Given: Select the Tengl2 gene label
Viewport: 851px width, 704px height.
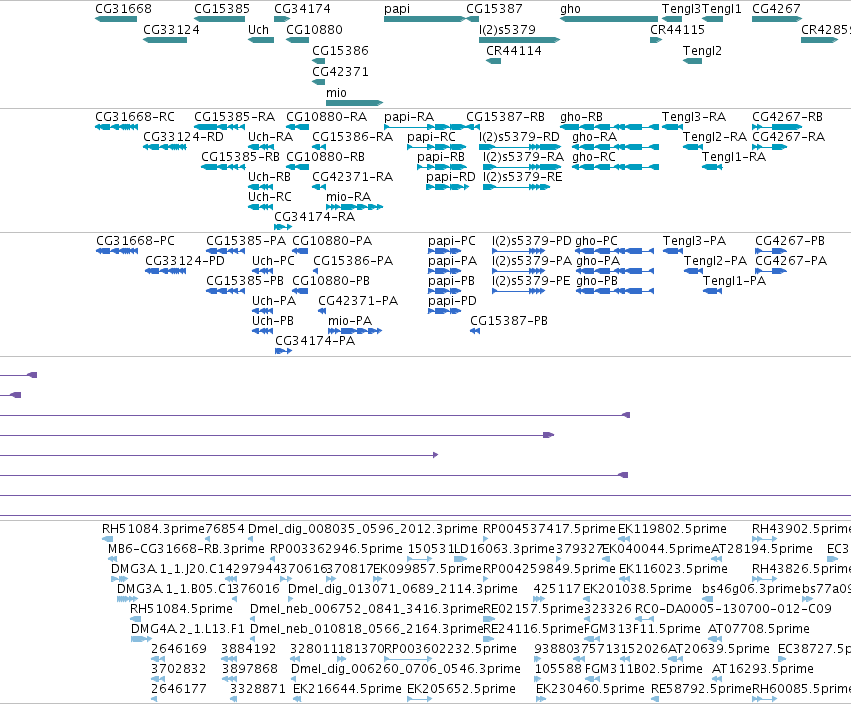Looking at the screenshot, I should tap(702, 51).
